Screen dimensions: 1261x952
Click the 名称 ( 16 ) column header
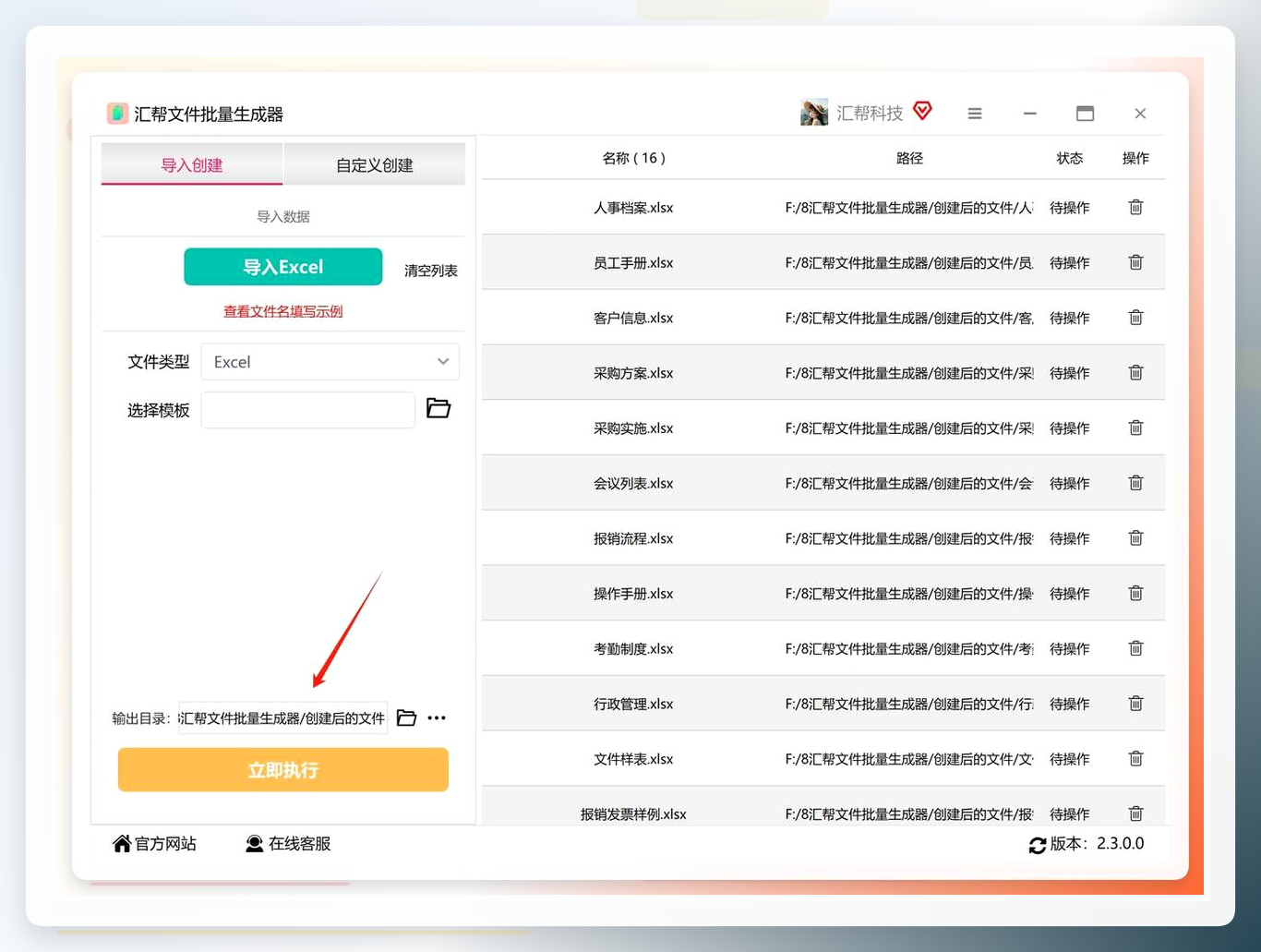tap(634, 158)
